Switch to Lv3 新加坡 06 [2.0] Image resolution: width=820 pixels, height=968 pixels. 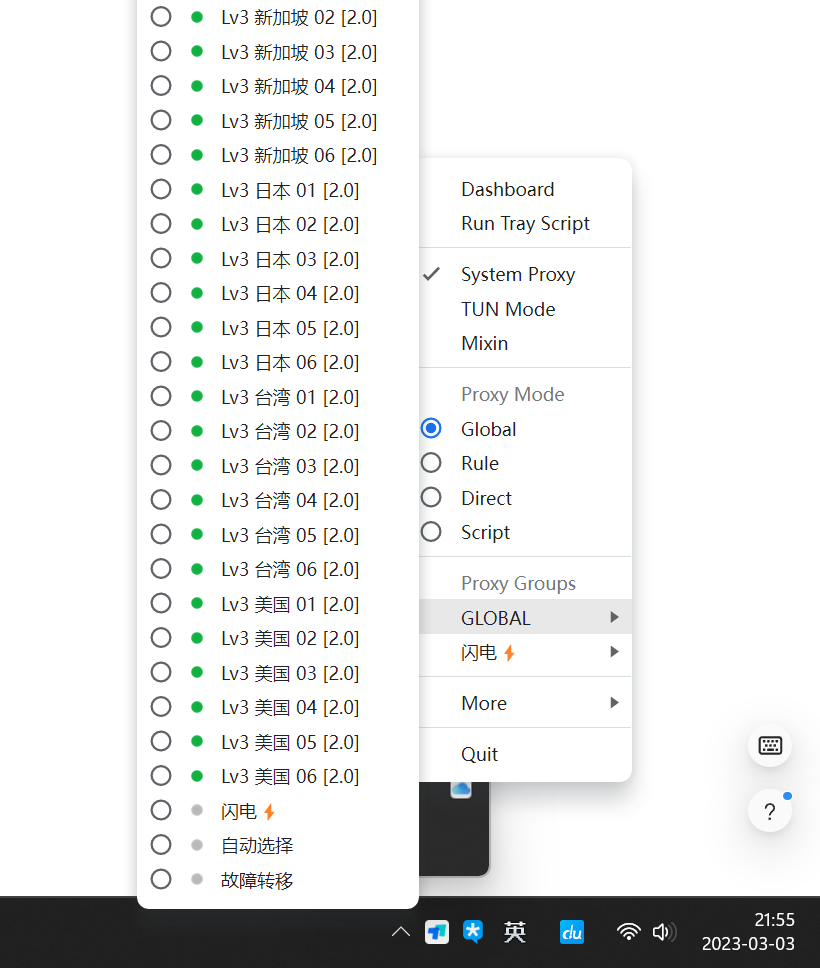(278, 155)
